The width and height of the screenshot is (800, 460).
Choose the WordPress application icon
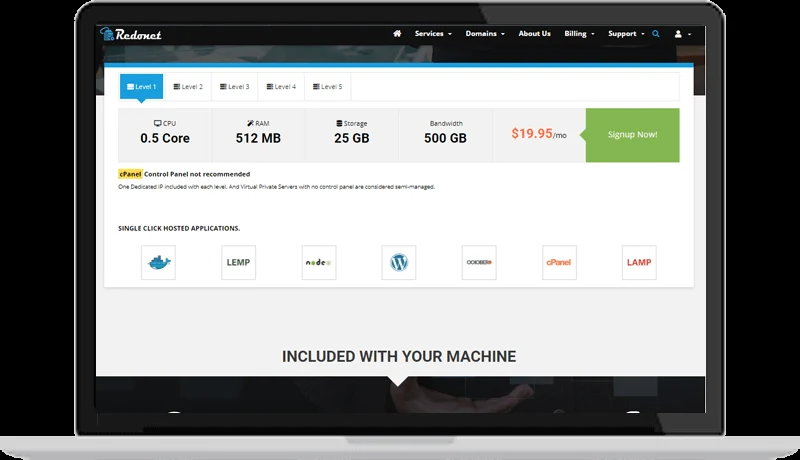click(x=399, y=263)
